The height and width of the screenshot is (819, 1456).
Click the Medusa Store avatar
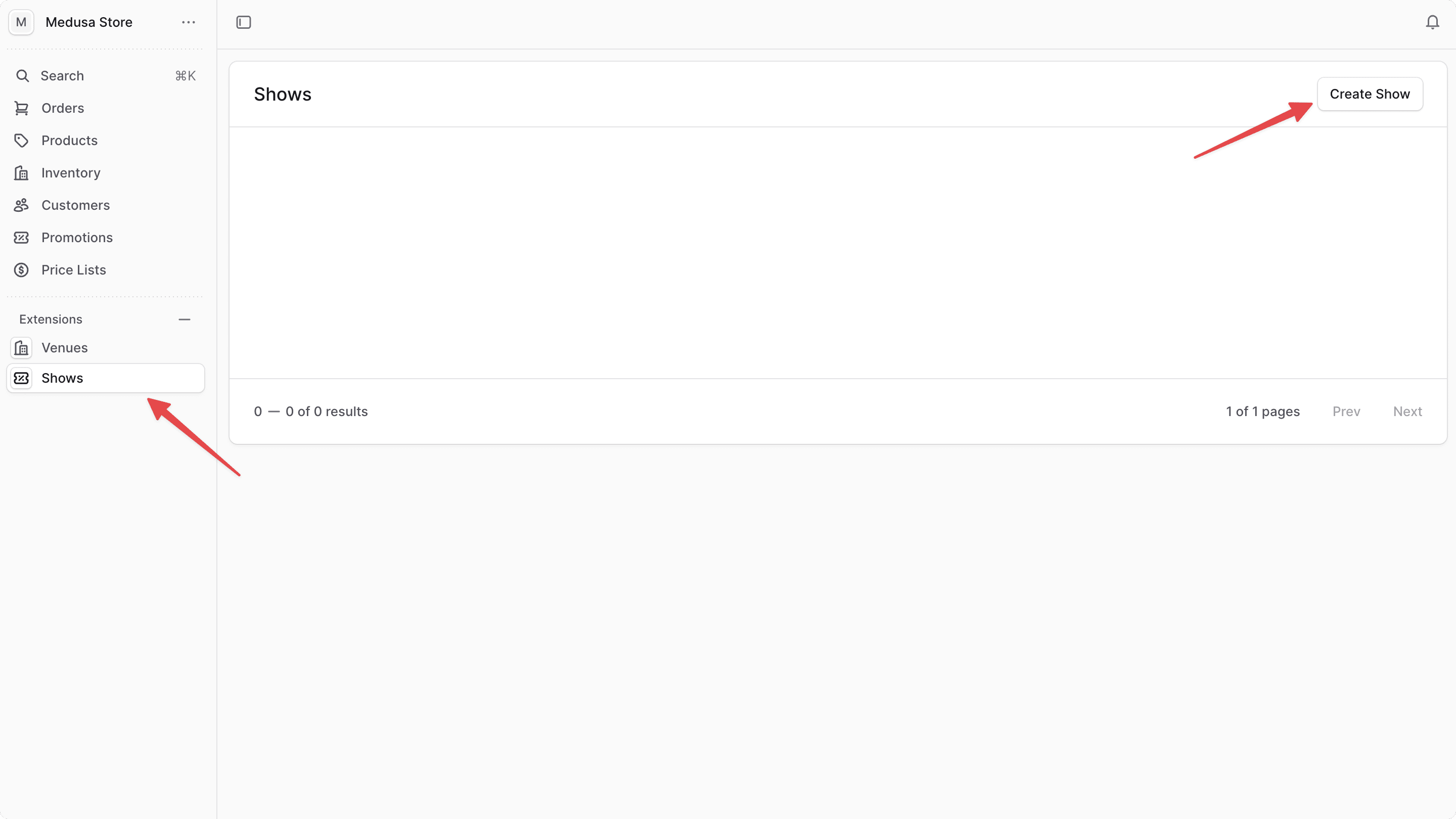[x=21, y=22]
